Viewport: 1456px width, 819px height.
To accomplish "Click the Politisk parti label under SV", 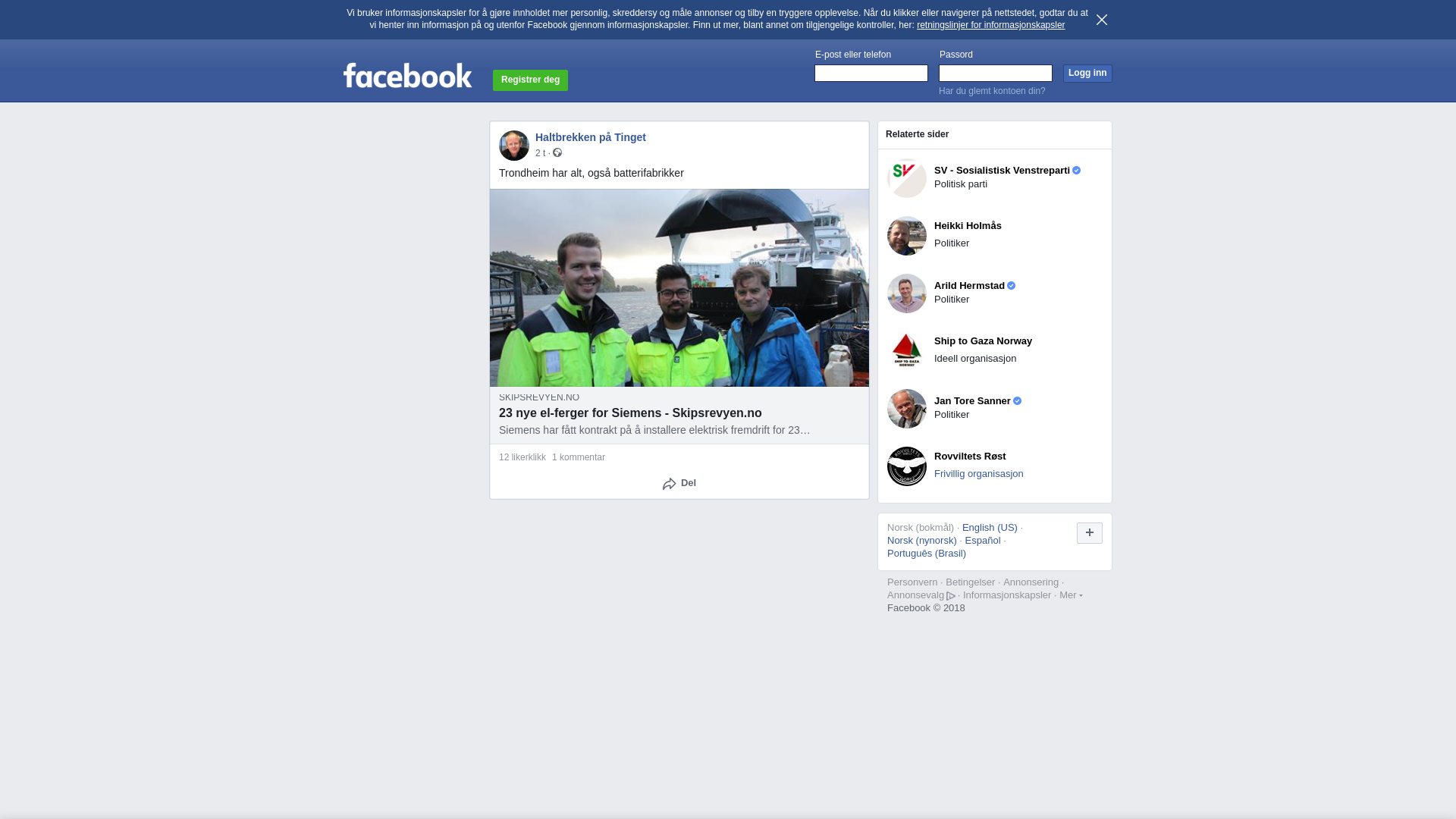I will click(960, 184).
